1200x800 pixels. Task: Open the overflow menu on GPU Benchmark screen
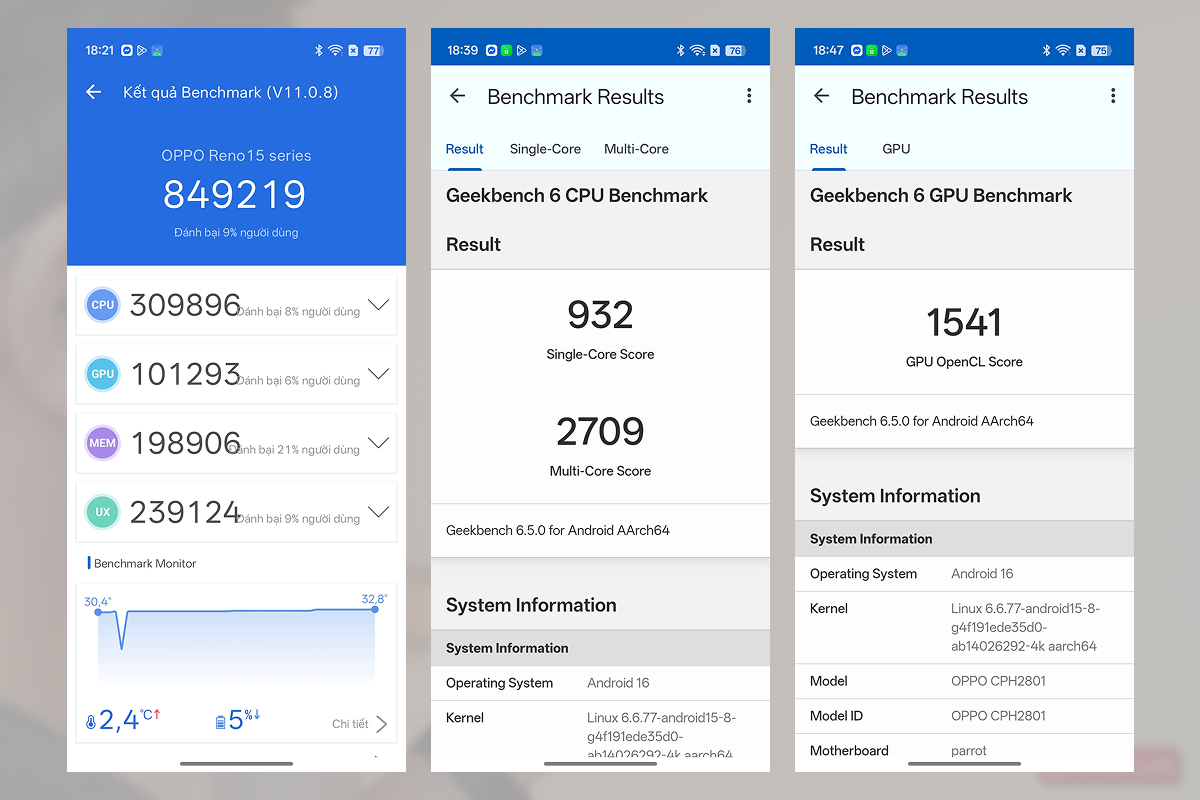1113,95
